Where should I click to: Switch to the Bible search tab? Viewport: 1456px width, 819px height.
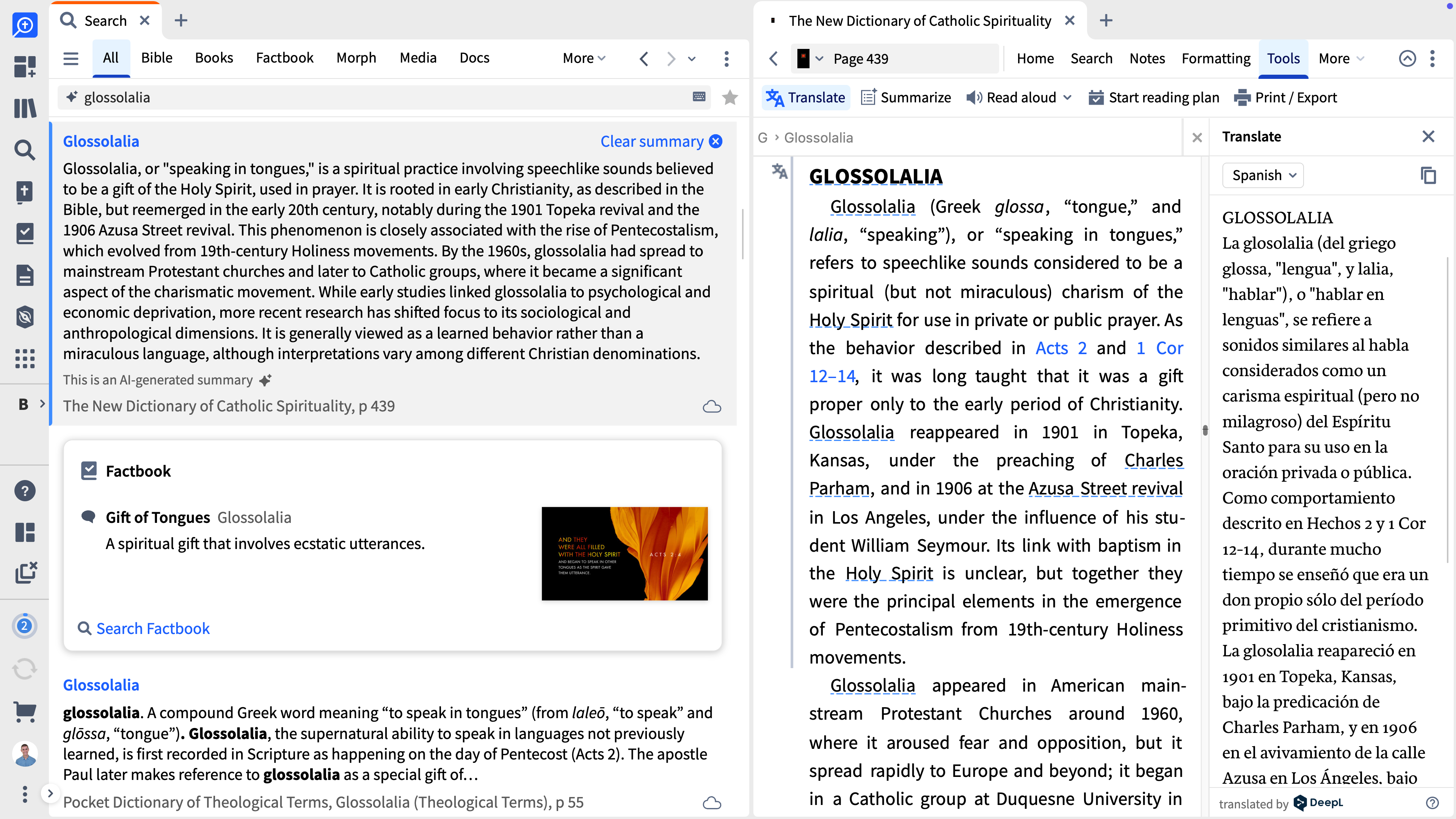(157, 58)
